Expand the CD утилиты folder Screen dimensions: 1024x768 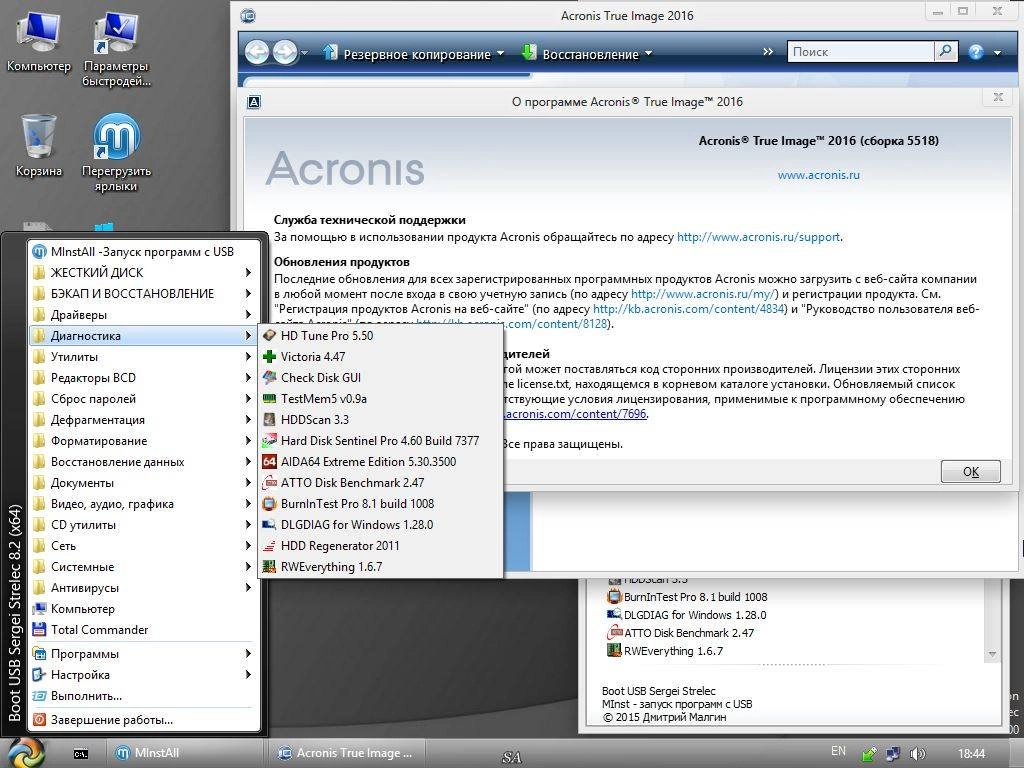tap(145, 524)
